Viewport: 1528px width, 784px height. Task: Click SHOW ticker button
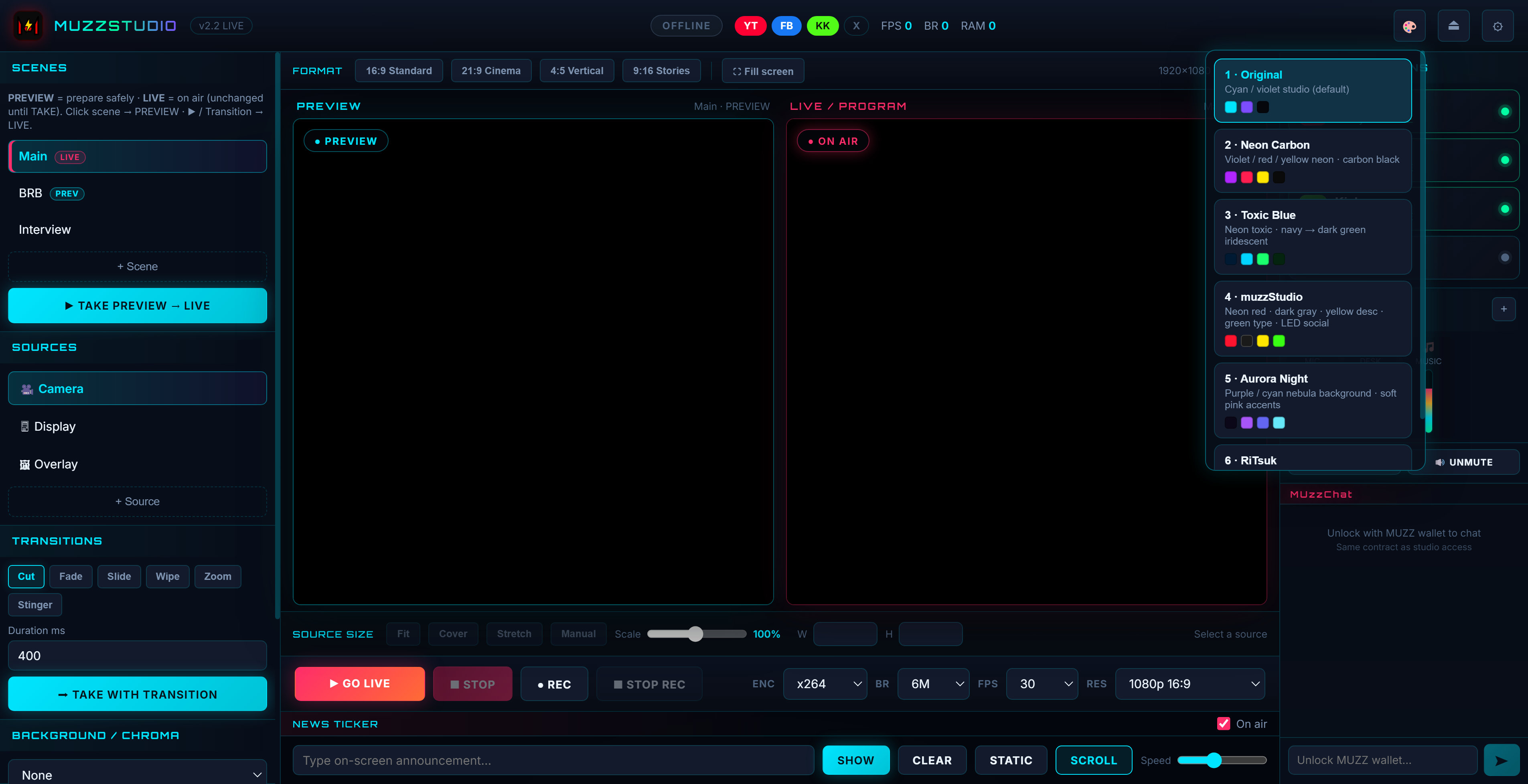tap(855, 760)
